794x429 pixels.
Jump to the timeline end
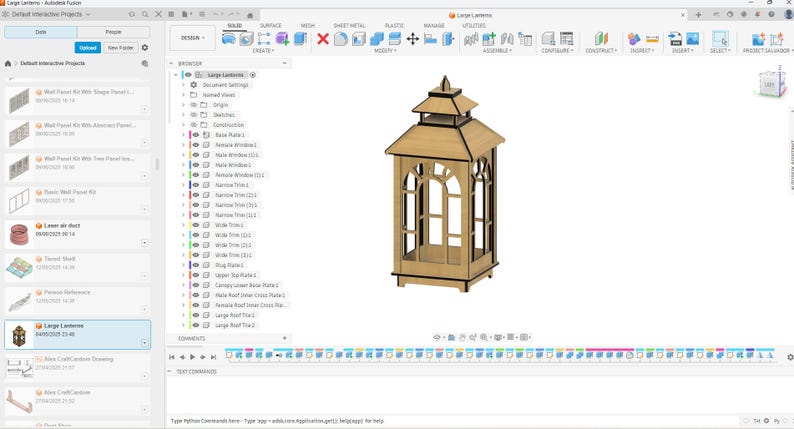(x=214, y=357)
